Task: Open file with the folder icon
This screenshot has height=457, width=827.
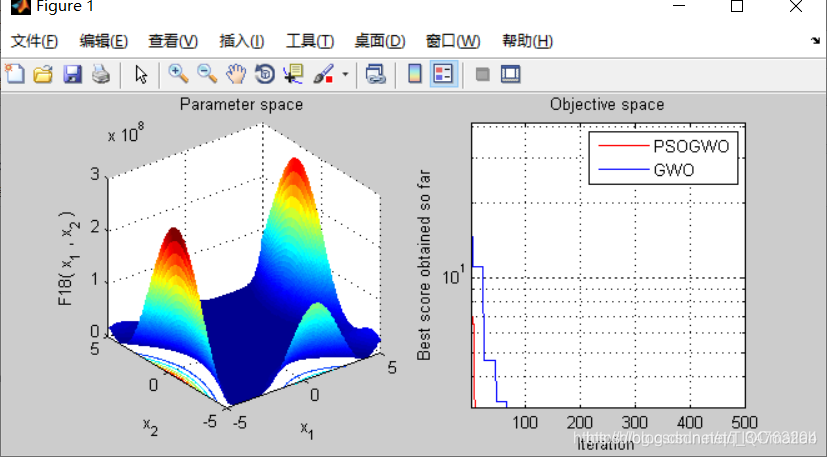Action: click(x=43, y=74)
